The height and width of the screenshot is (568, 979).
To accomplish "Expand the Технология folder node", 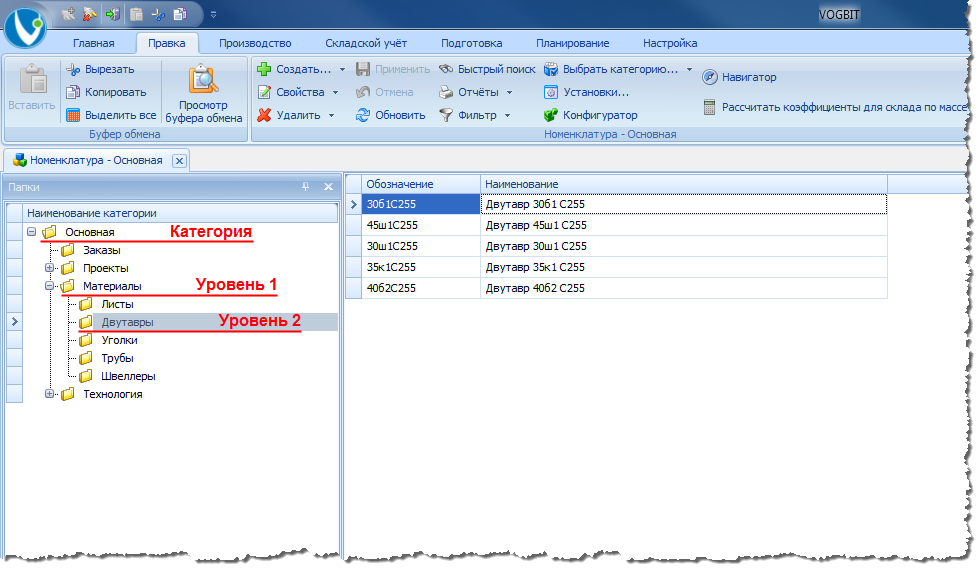I will [49, 394].
